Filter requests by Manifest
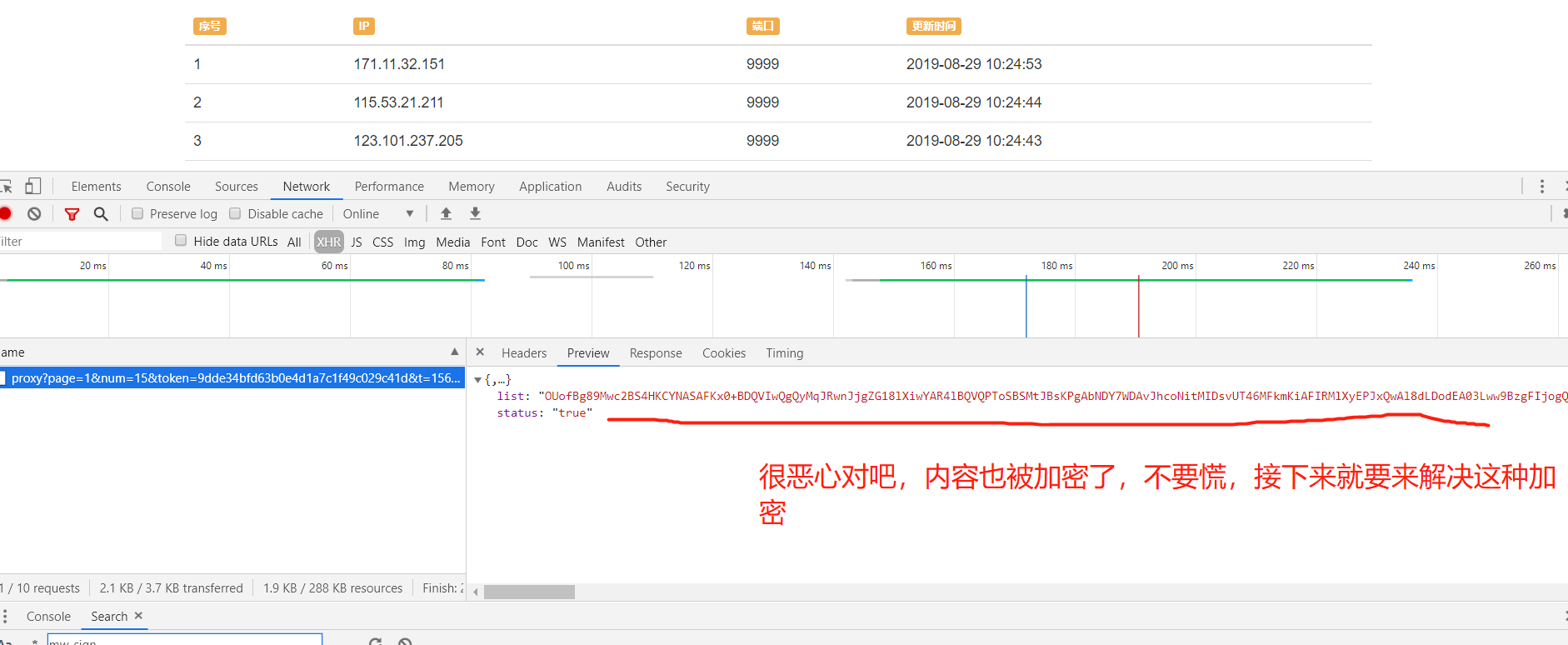The image size is (1568, 645). pos(601,242)
